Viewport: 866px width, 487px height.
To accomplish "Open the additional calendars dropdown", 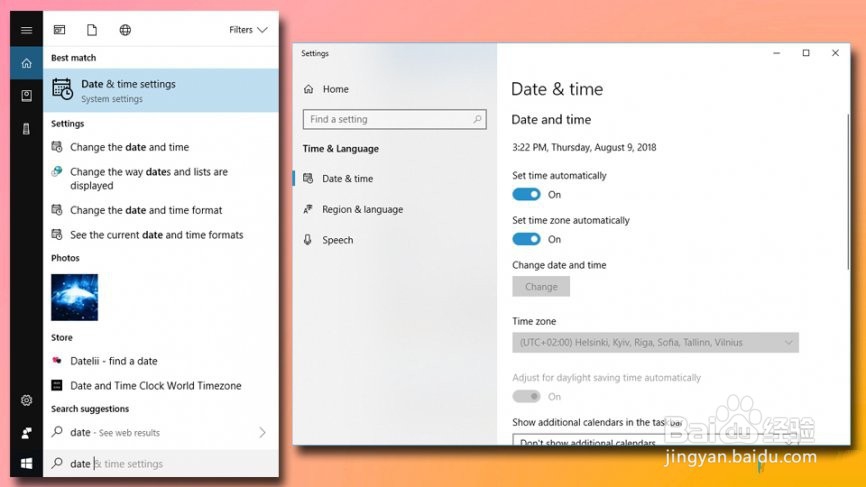I will [x=655, y=440].
